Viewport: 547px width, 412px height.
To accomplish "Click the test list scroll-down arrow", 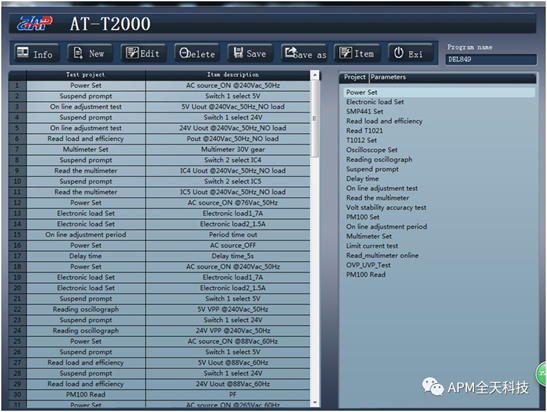I will [x=315, y=402].
